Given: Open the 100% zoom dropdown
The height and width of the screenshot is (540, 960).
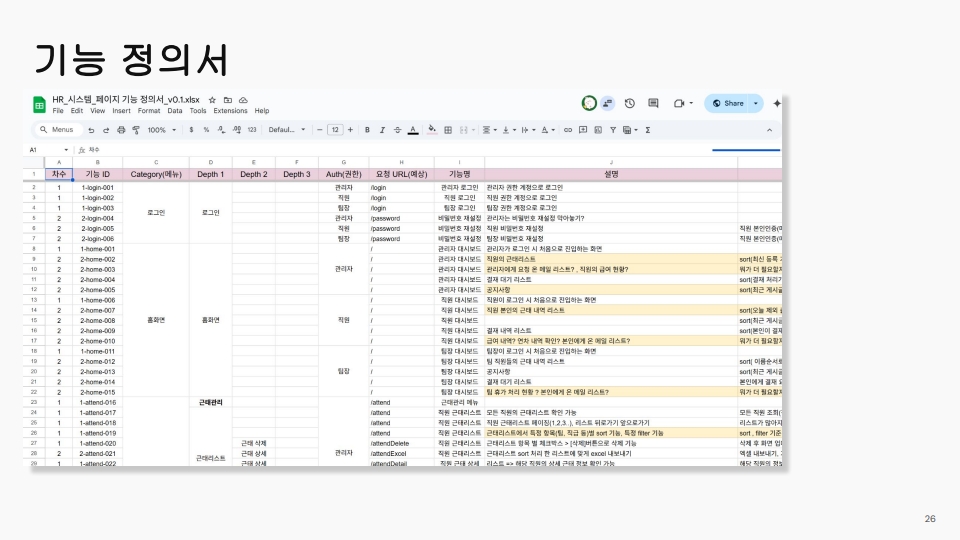Looking at the screenshot, I should 159,130.
